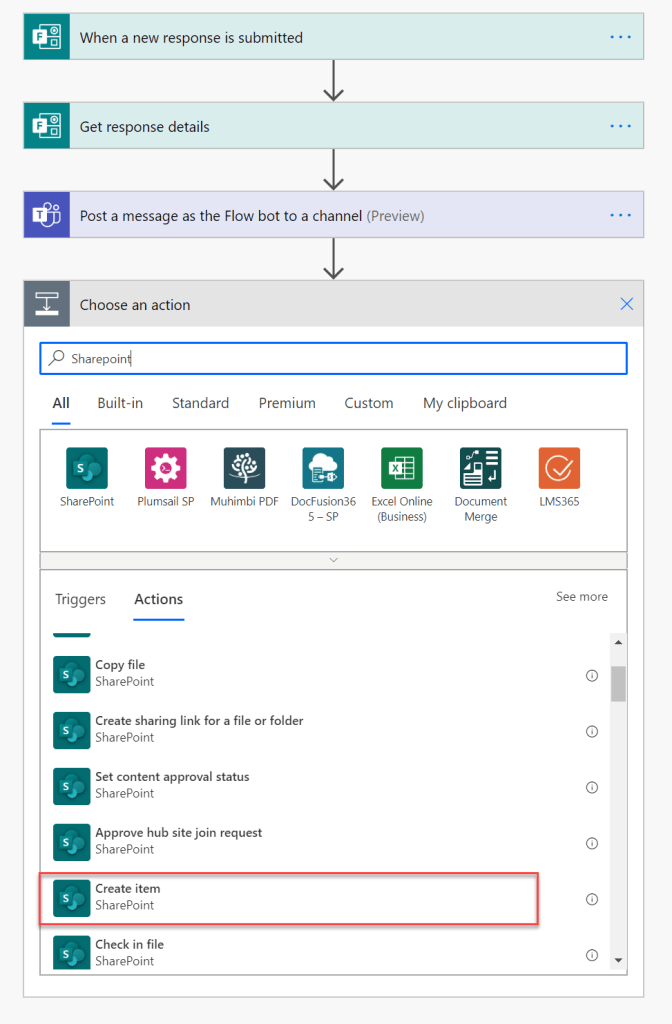Select the SharePoint connector icon

[87, 468]
